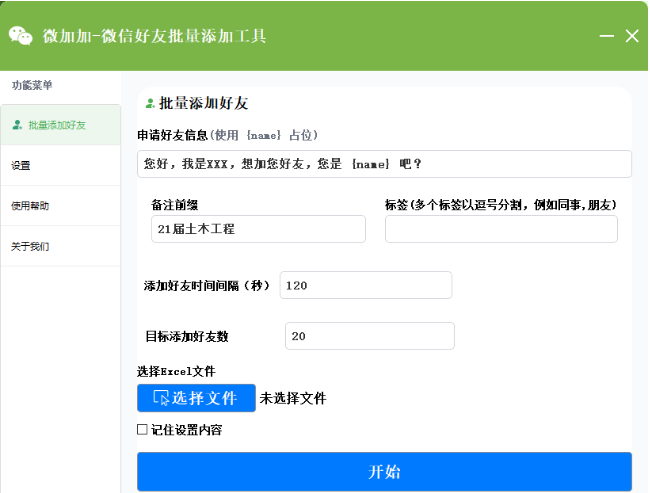This screenshot has height=493, width=650.
Task: Click the empty 标签 input field
Action: [501, 229]
